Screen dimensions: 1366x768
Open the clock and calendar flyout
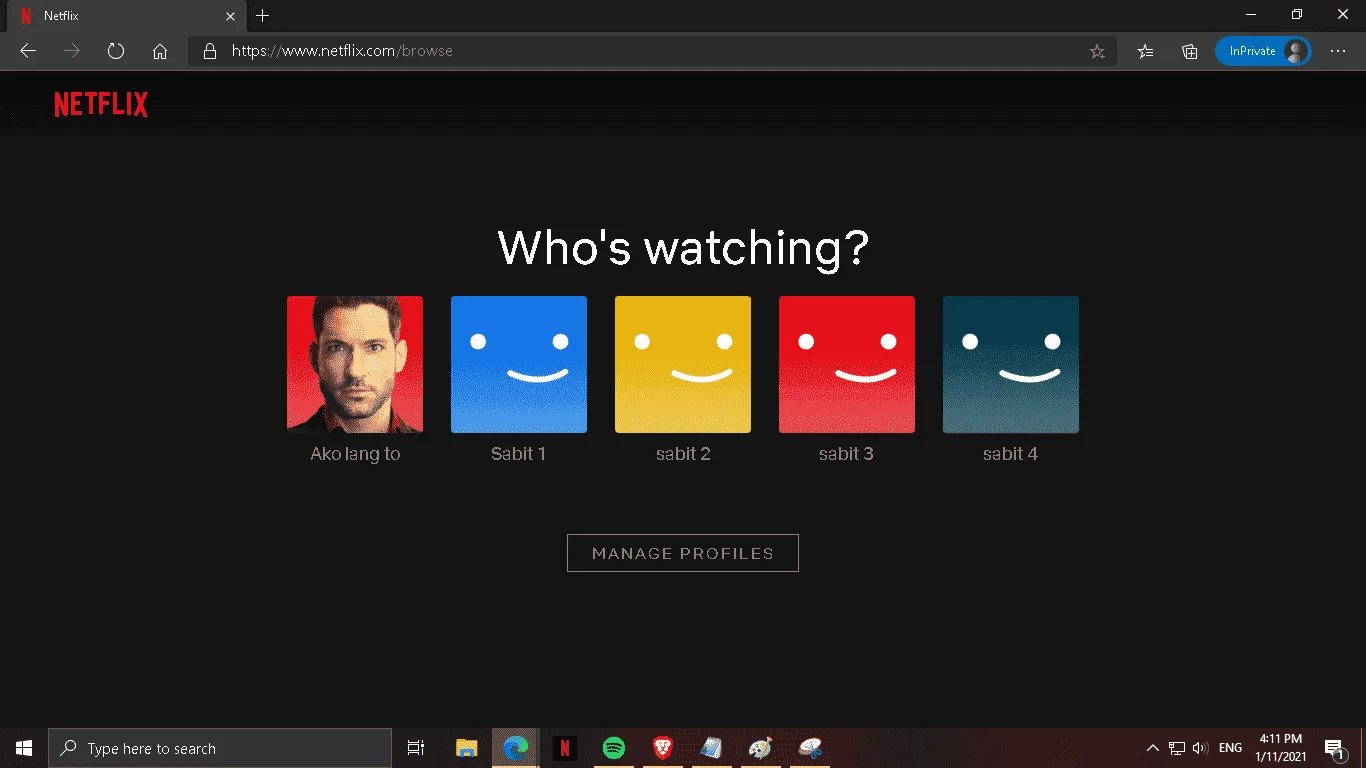pos(1282,748)
